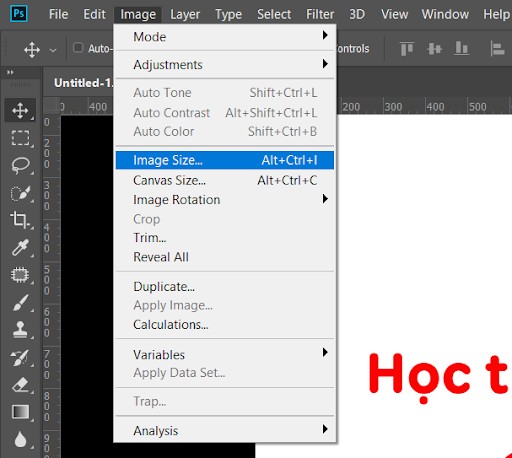Click the horizontal ruler at mark 300
Screen dimensions: 512x458
393,107
